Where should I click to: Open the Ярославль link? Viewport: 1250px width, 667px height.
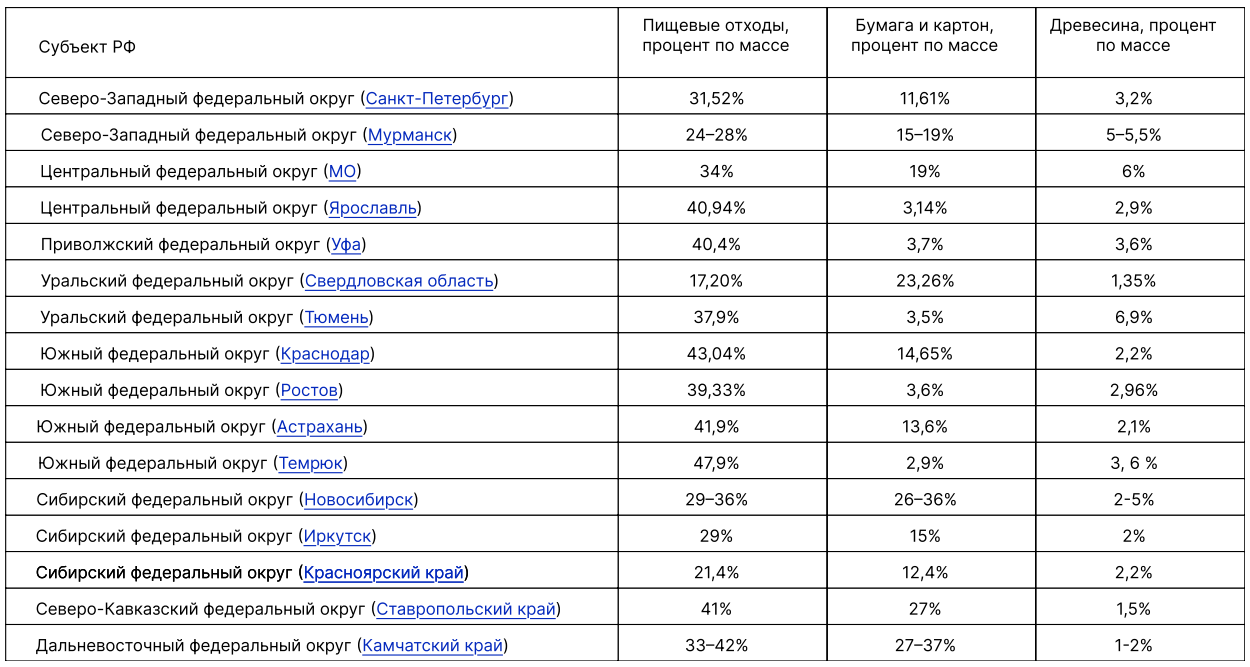[372, 208]
